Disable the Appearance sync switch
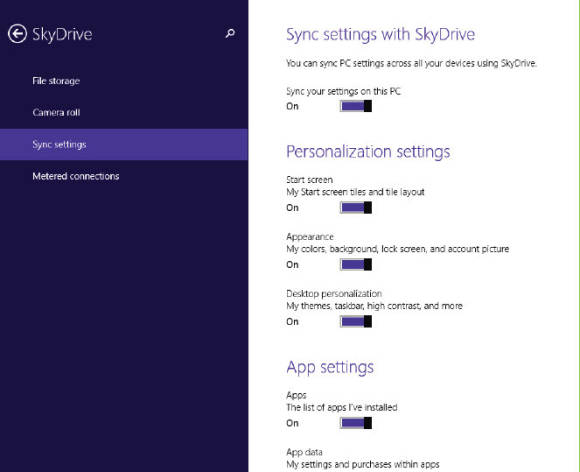Viewport: 580px width, 472px height. pos(356,264)
